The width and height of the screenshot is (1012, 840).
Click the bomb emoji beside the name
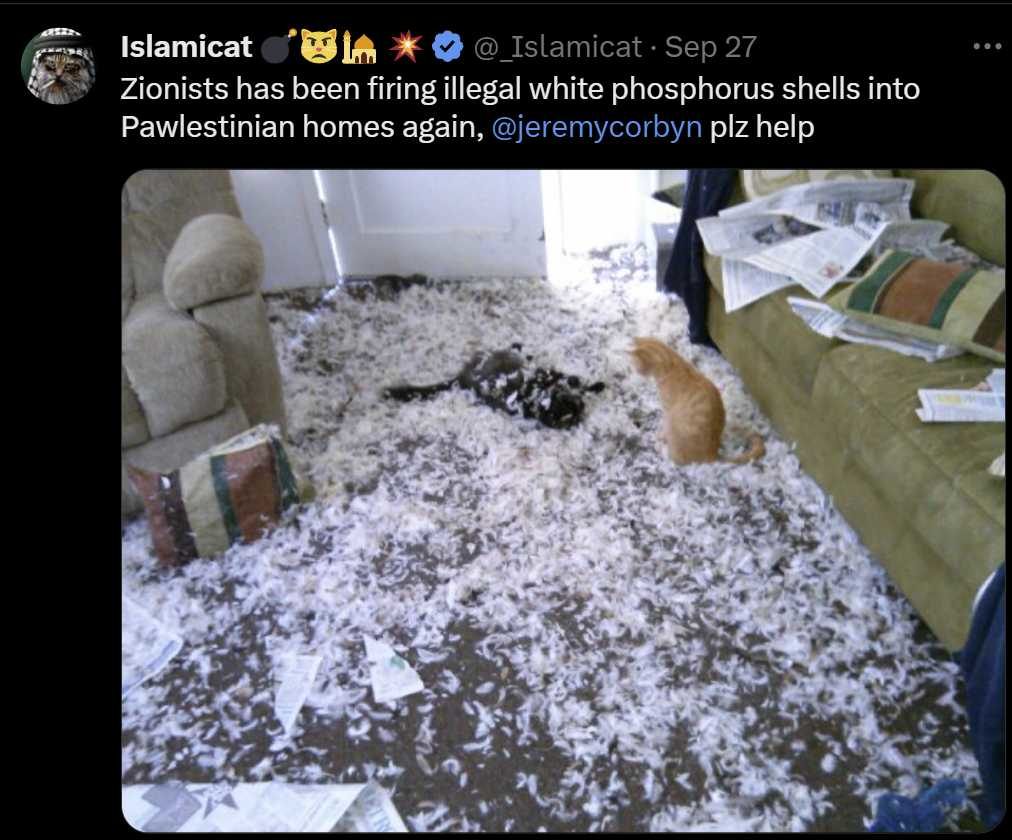coord(278,46)
